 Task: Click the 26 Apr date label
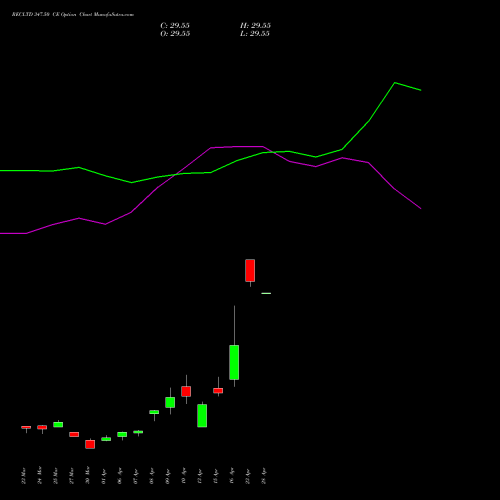(x=263, y=476)
